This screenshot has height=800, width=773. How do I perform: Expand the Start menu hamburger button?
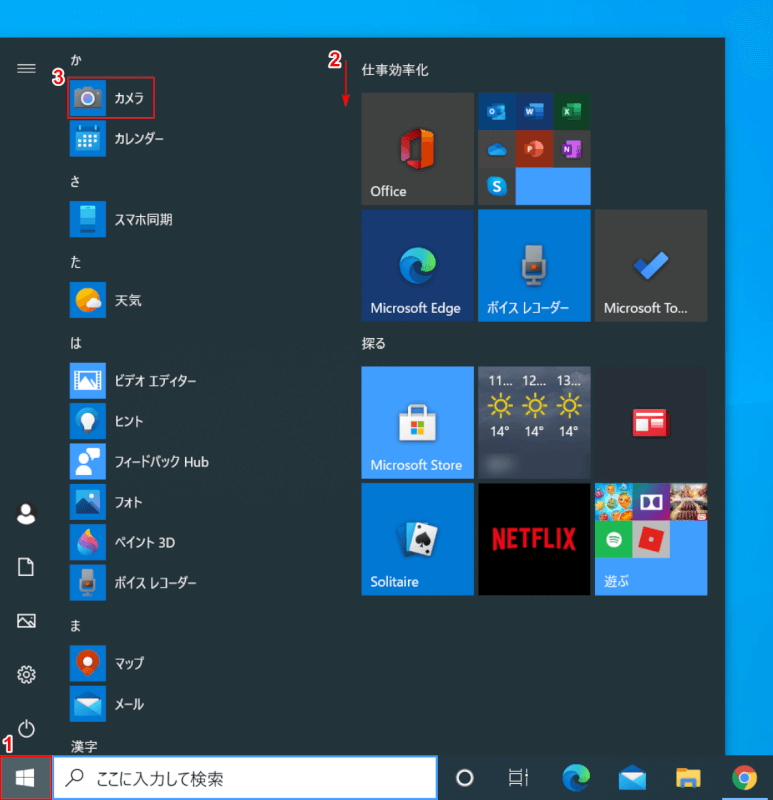[27, 68]
